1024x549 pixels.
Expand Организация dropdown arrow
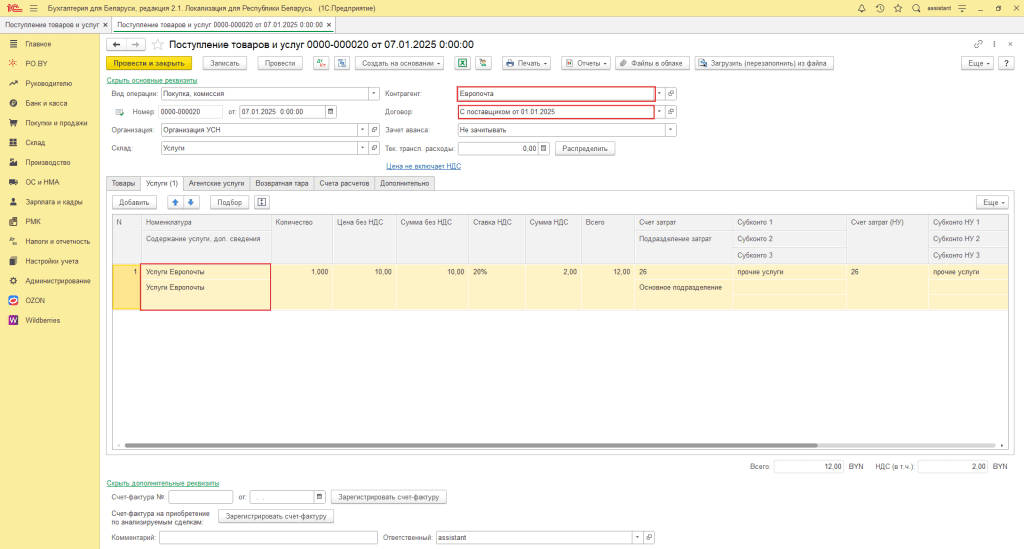(x=362, y=130)
